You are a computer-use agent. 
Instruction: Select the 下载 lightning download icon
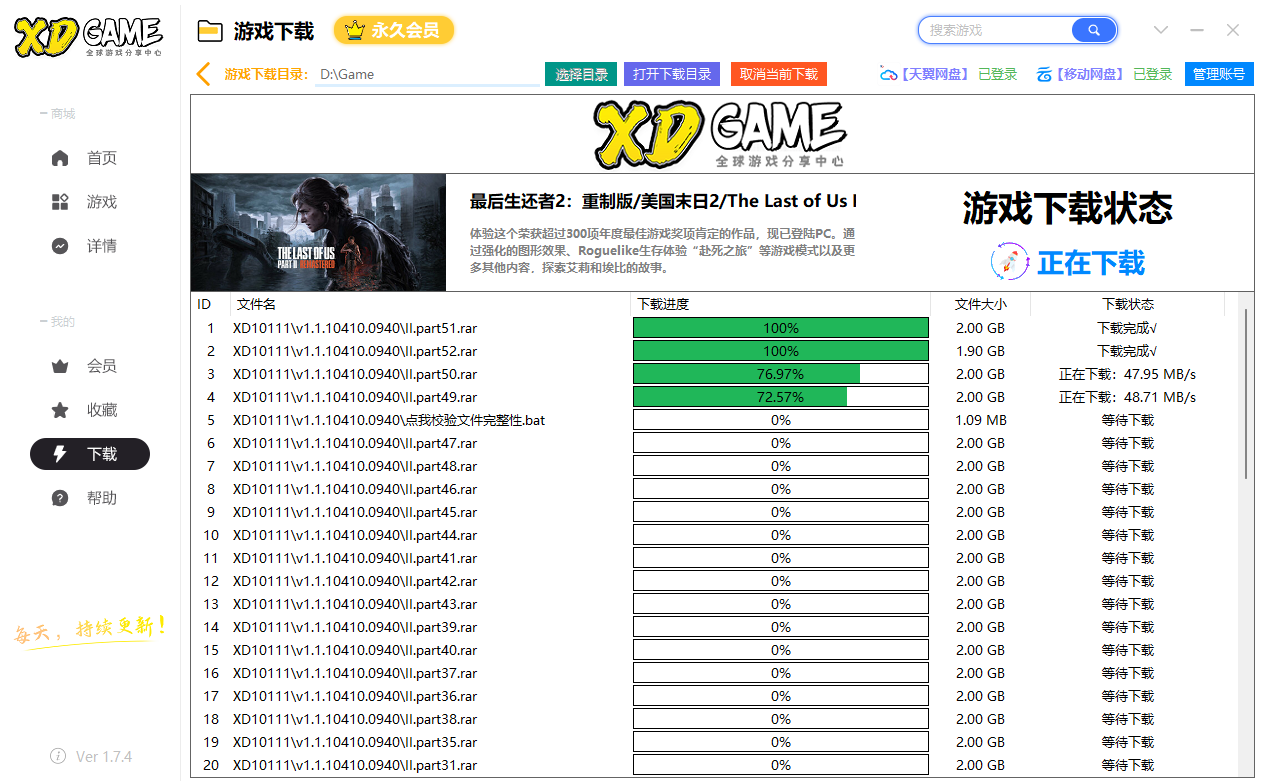click(60, 454)
